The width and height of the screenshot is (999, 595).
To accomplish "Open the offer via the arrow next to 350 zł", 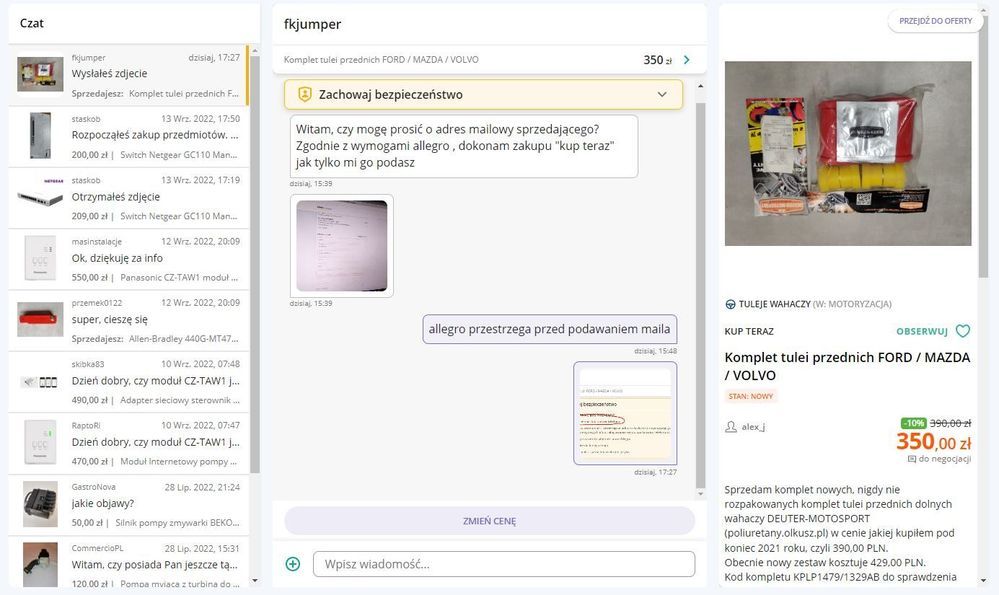I will 686,60.
